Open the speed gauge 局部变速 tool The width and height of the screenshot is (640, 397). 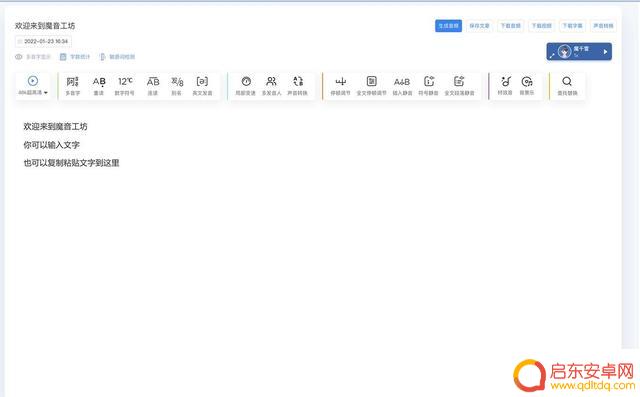point(246,81)
